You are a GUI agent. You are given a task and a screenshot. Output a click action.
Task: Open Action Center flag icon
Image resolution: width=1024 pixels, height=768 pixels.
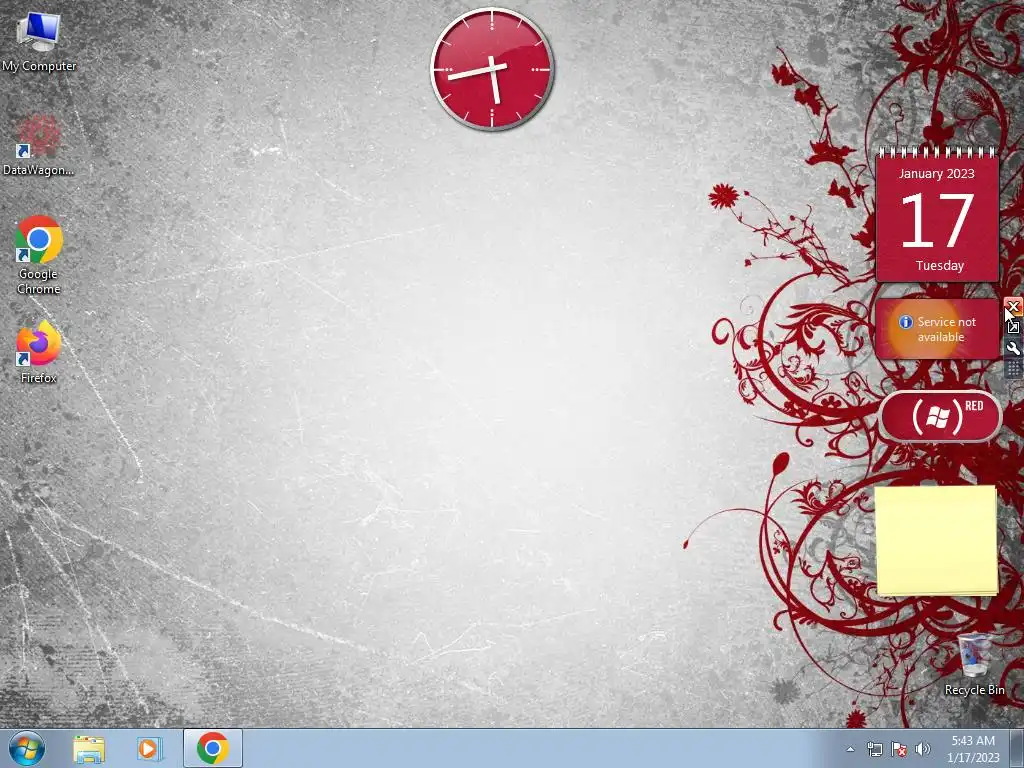click(899, 749)
